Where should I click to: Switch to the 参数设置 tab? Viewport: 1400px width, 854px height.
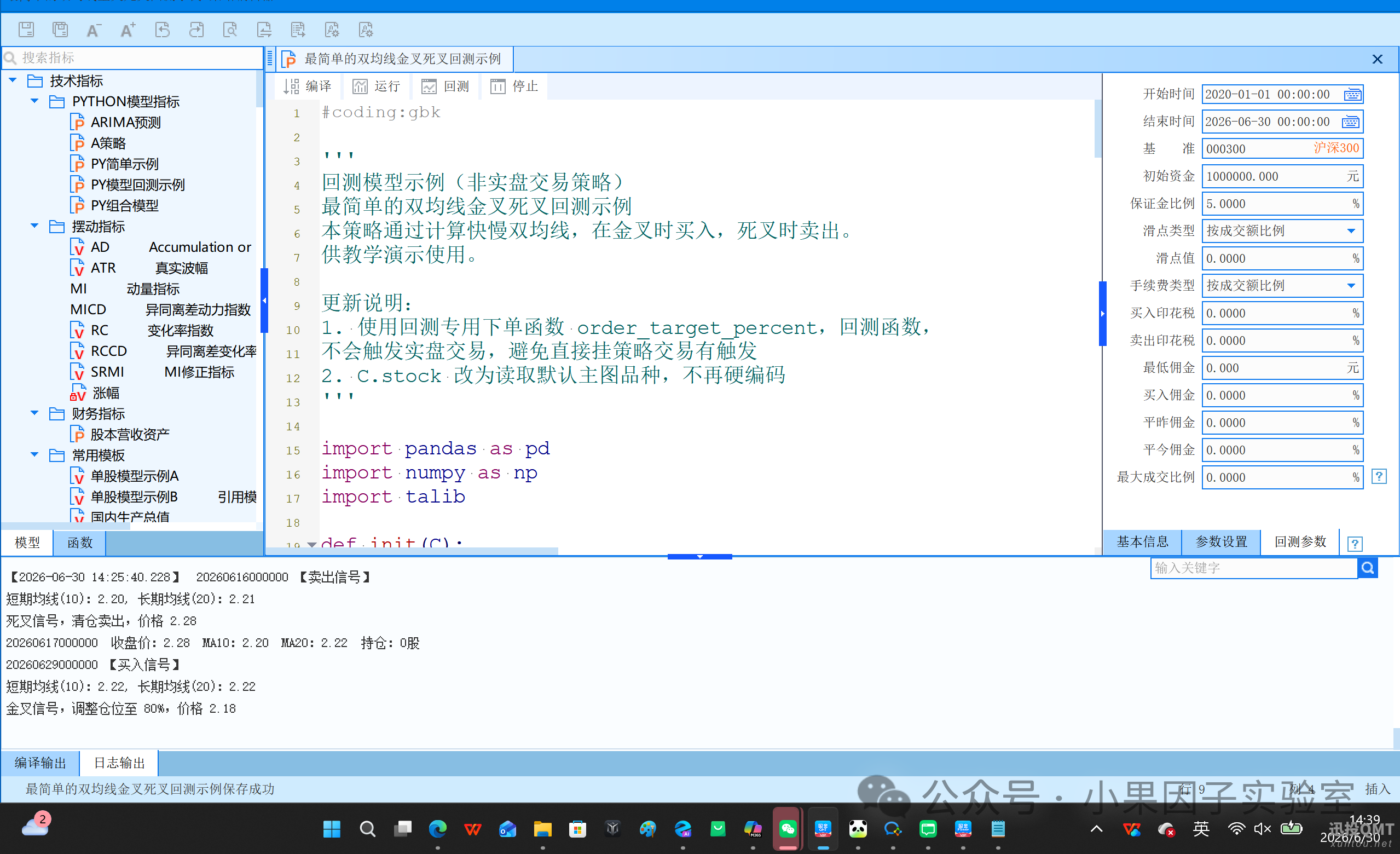pyautogui.click(x=1222, y=542)
